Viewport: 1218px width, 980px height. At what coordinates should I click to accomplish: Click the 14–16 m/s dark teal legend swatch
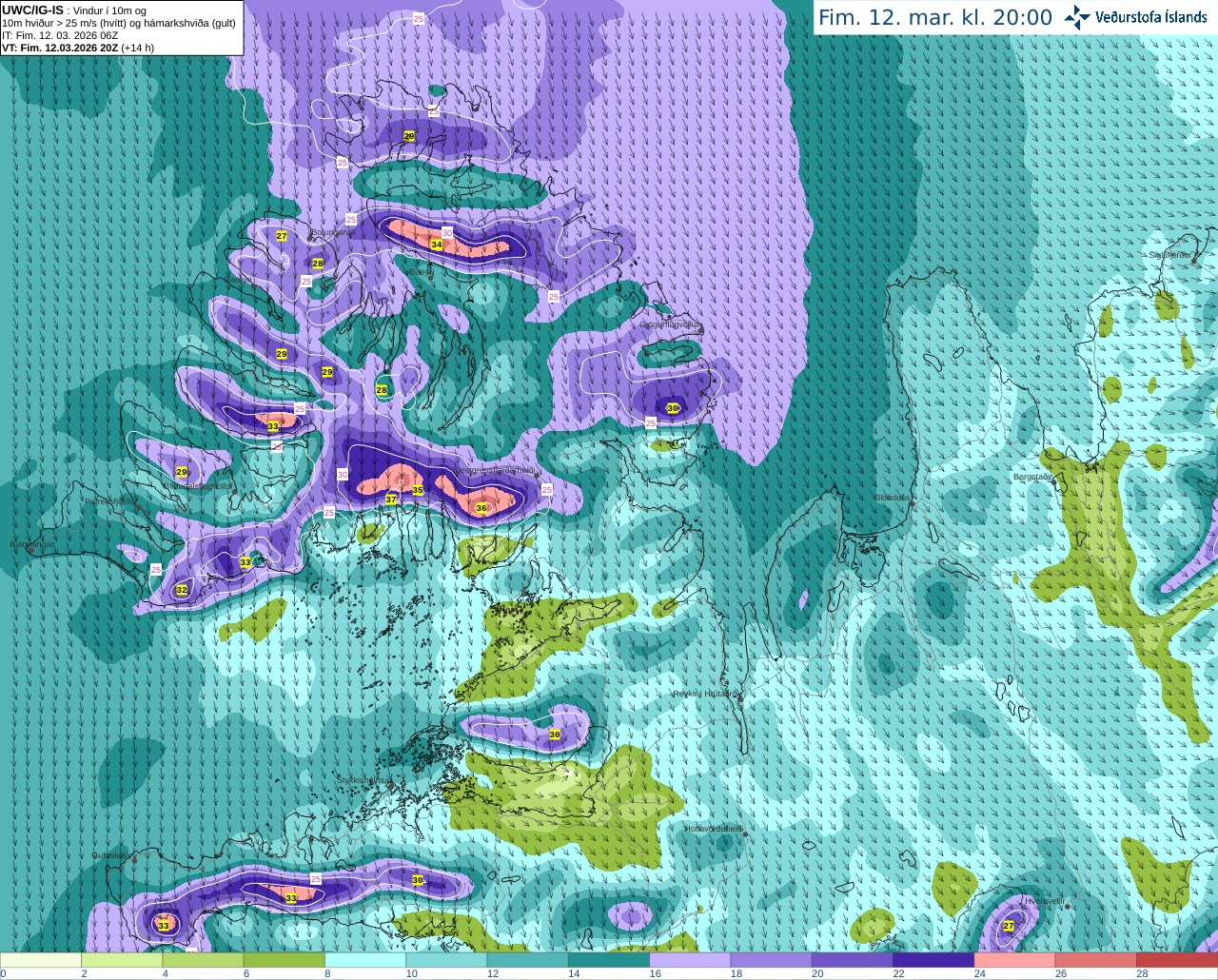pos(609,960)
